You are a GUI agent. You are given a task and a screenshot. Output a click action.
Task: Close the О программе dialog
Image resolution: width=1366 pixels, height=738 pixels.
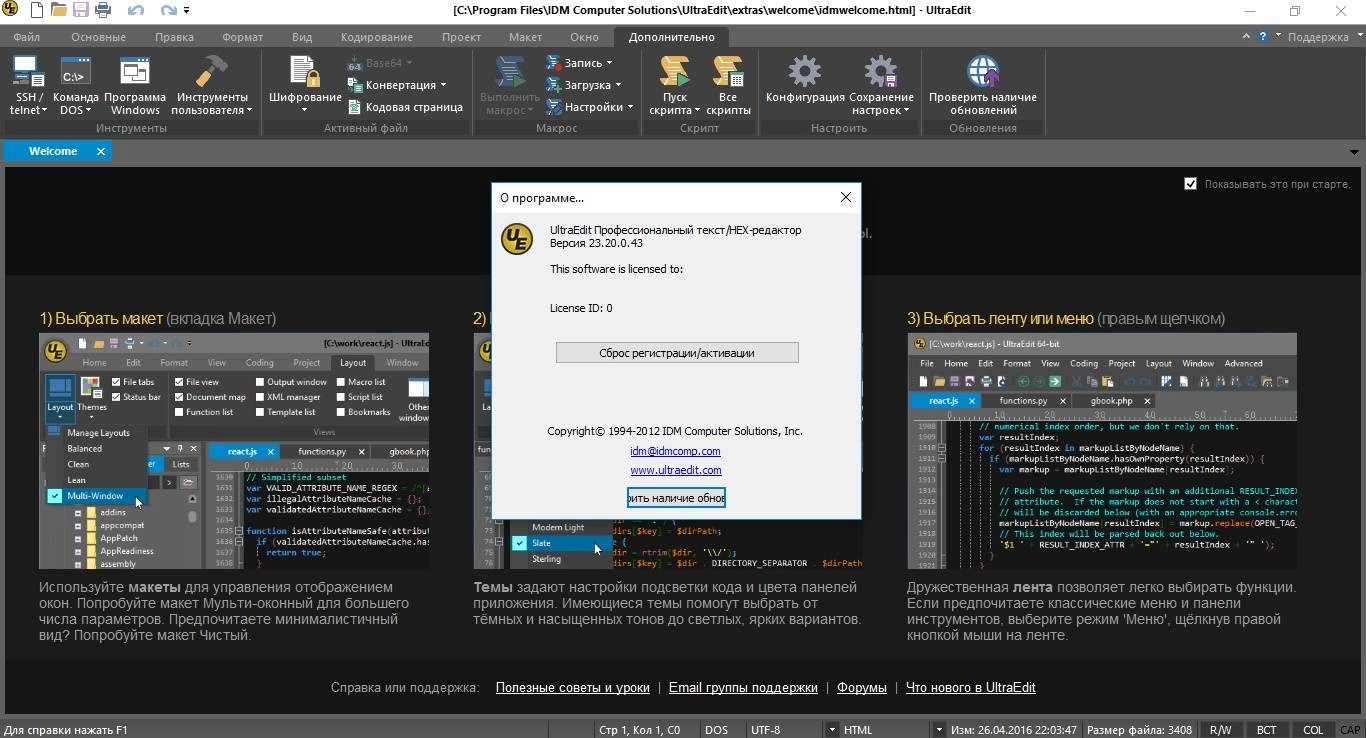[846, 197]
